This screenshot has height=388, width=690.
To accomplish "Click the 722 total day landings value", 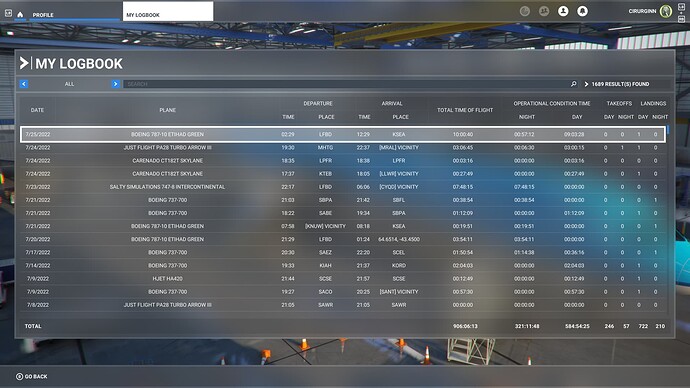I will coord(643,326).
